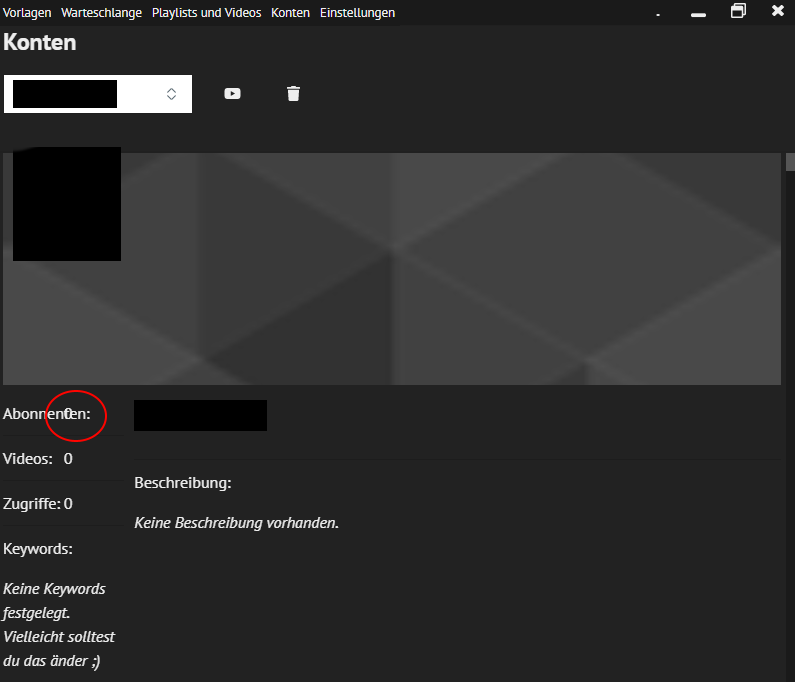795x682 pixels.
Task: Click the 'Keine Beschreibung vorhanden.' text
Action: 236,523
